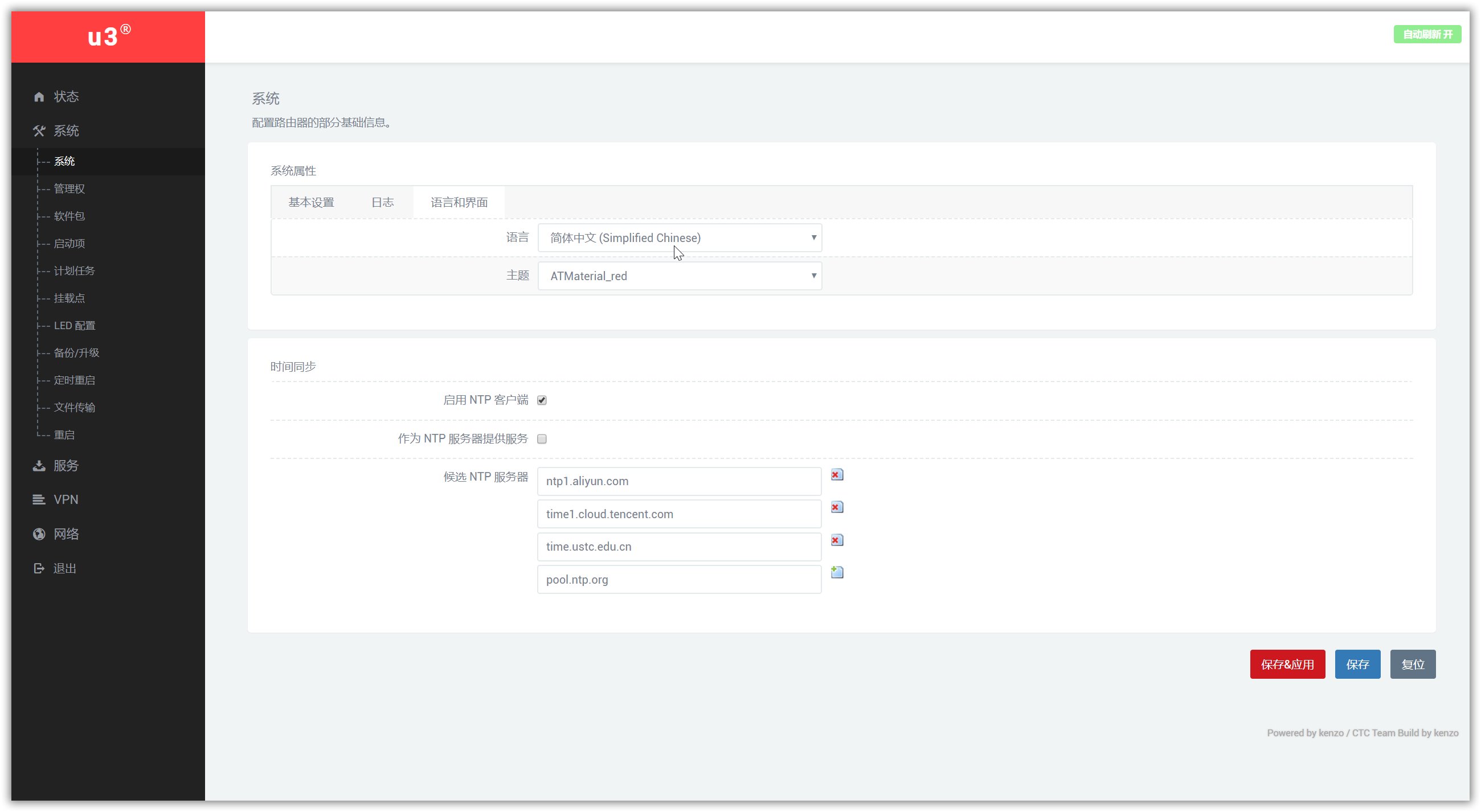Viewport: 1481px width, 812px height.
Task: Open 备份/升级 in the sidebar tree
Action: tap(76, 353)
